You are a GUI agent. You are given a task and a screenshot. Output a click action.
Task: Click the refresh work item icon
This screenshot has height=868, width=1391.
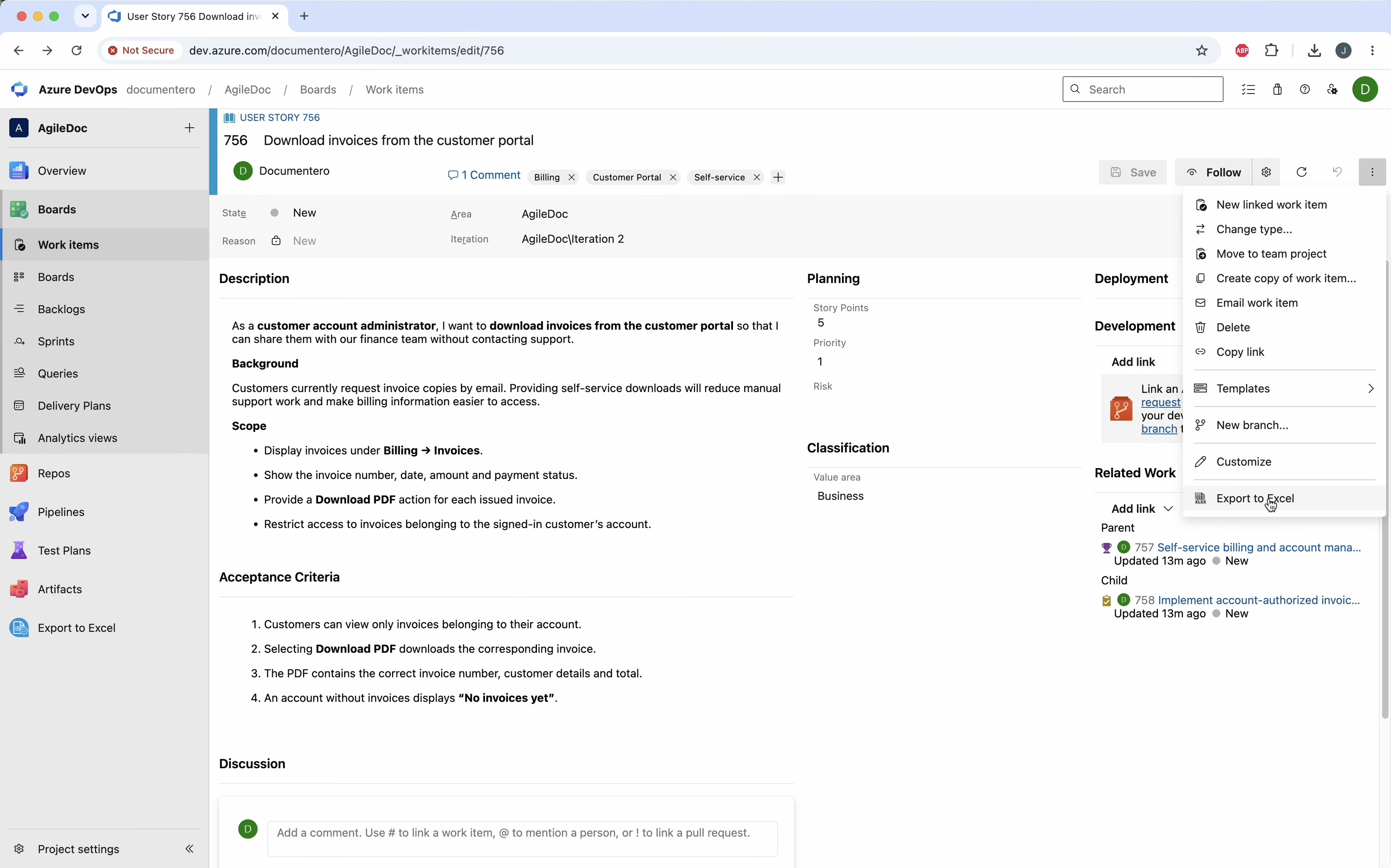1302,172
